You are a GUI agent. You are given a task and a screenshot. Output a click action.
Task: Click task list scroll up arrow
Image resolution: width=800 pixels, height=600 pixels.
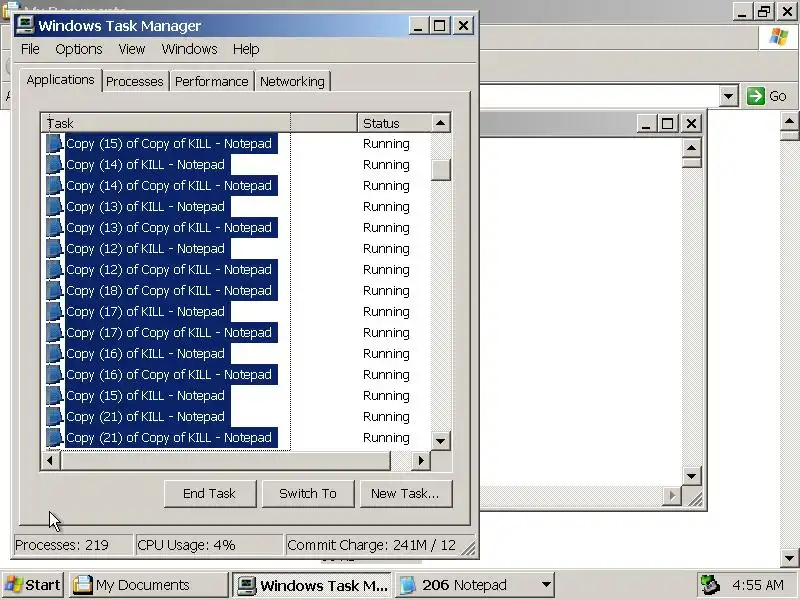click(441, 123)
